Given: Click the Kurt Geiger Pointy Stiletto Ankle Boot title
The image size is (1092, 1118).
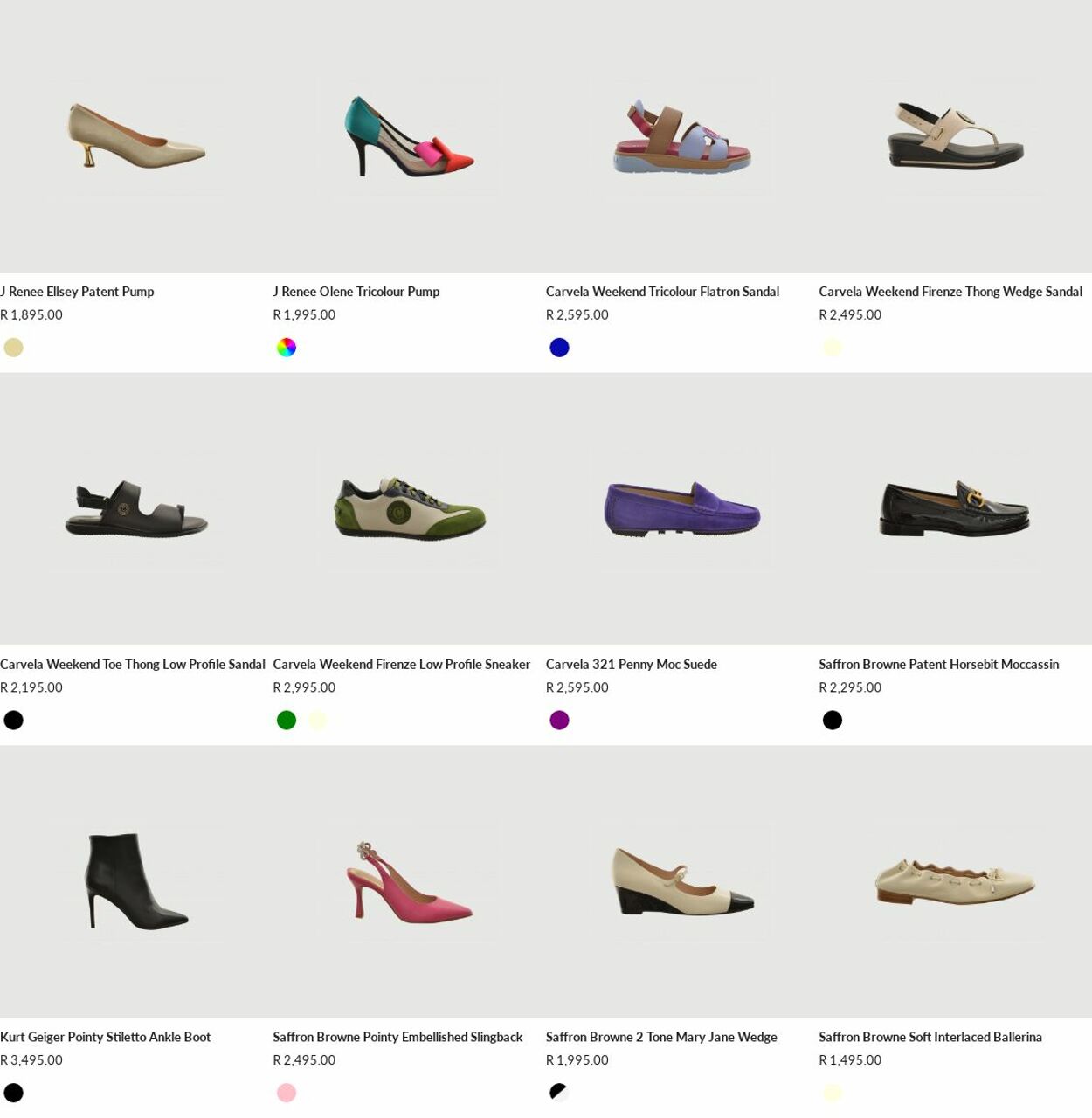Looking at the screenshot, I should [106, 1038].
